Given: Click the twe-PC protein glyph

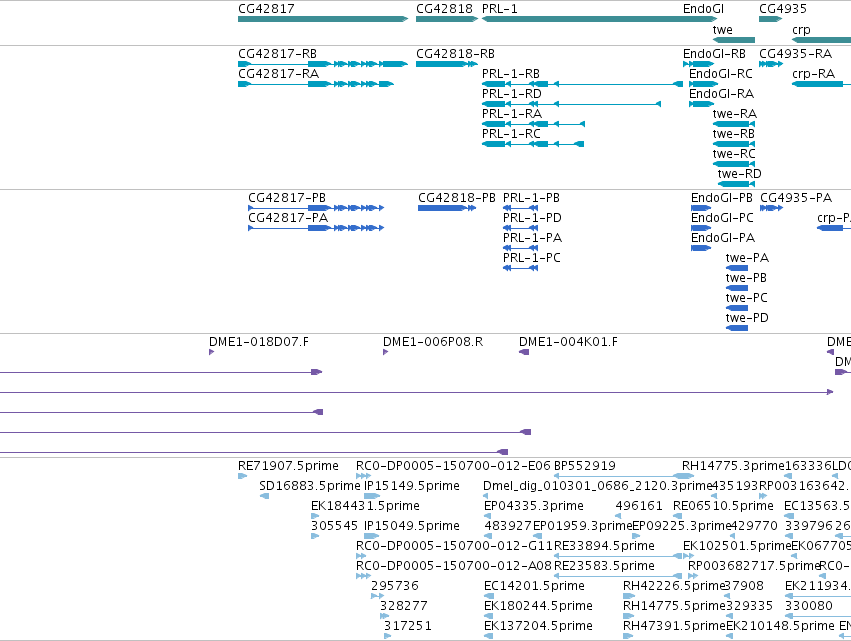Looking at the screenshot, I should pyautogui.click(x=737, y=308).
